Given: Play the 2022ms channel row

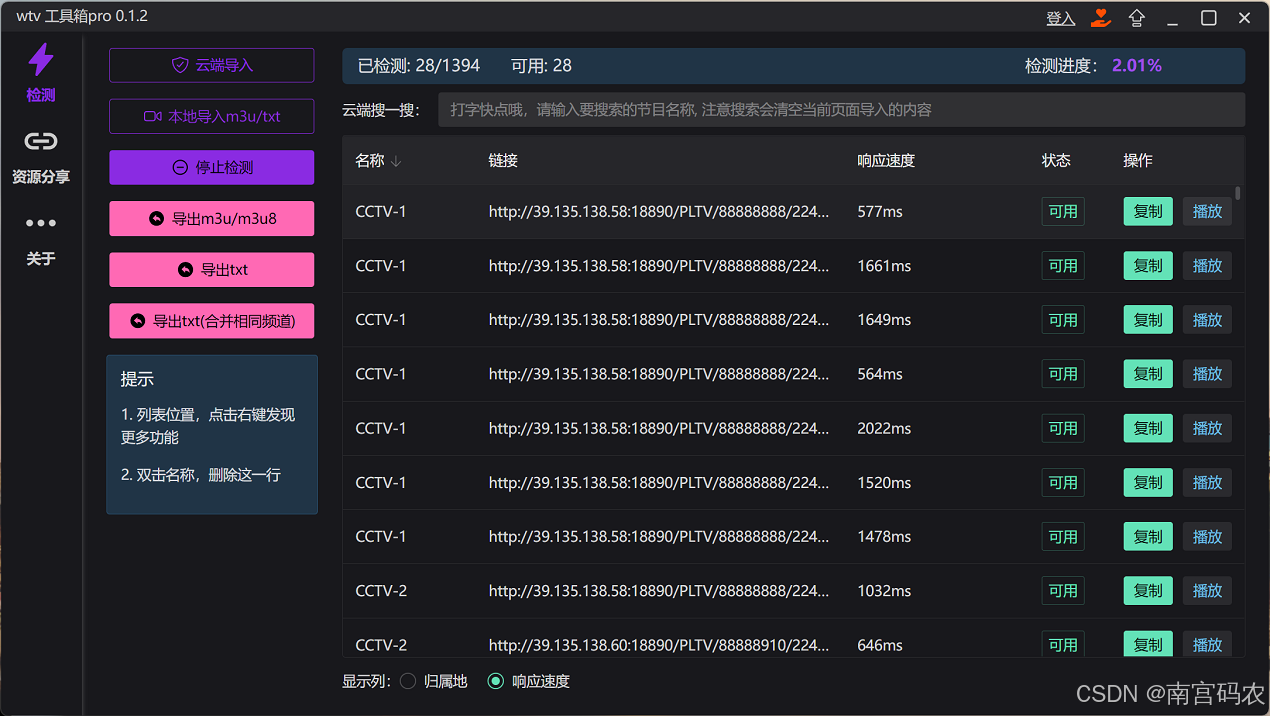Looking at the screenshot, I should pyautogui.click(x=1207, y=427).
